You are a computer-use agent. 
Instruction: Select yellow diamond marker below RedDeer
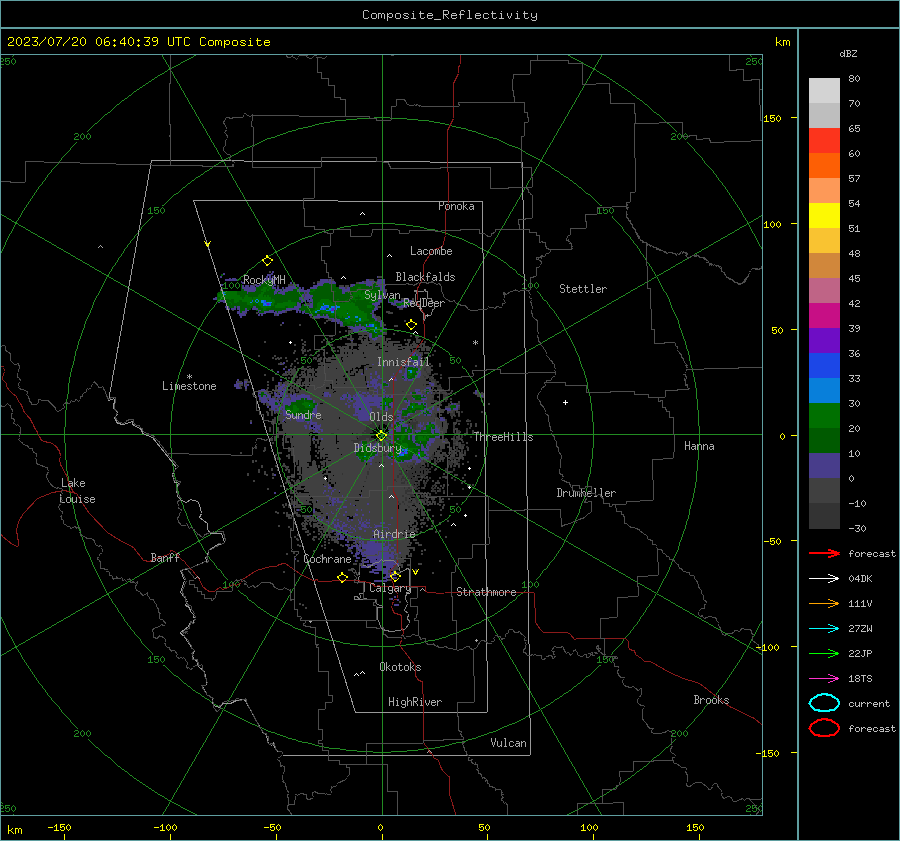(x=411, y=325)
